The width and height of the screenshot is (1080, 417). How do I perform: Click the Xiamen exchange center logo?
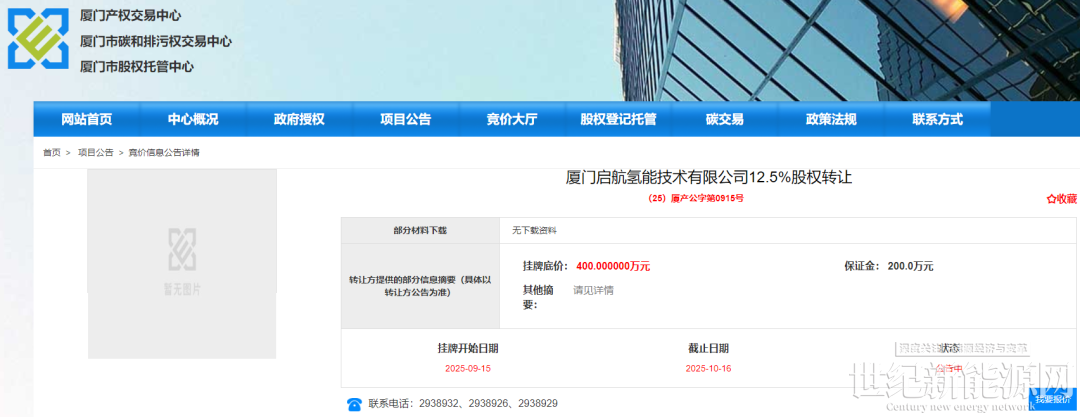[38, 39]
